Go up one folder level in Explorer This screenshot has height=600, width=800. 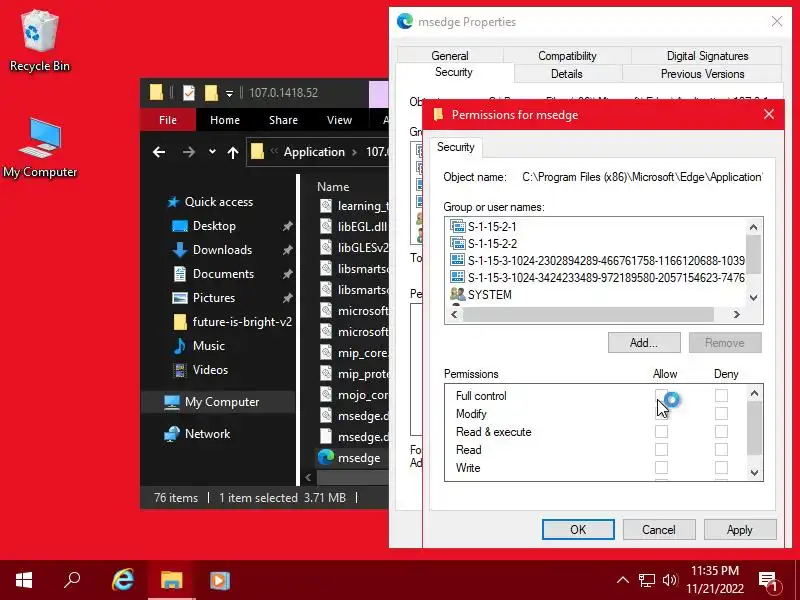click(233, 152)
